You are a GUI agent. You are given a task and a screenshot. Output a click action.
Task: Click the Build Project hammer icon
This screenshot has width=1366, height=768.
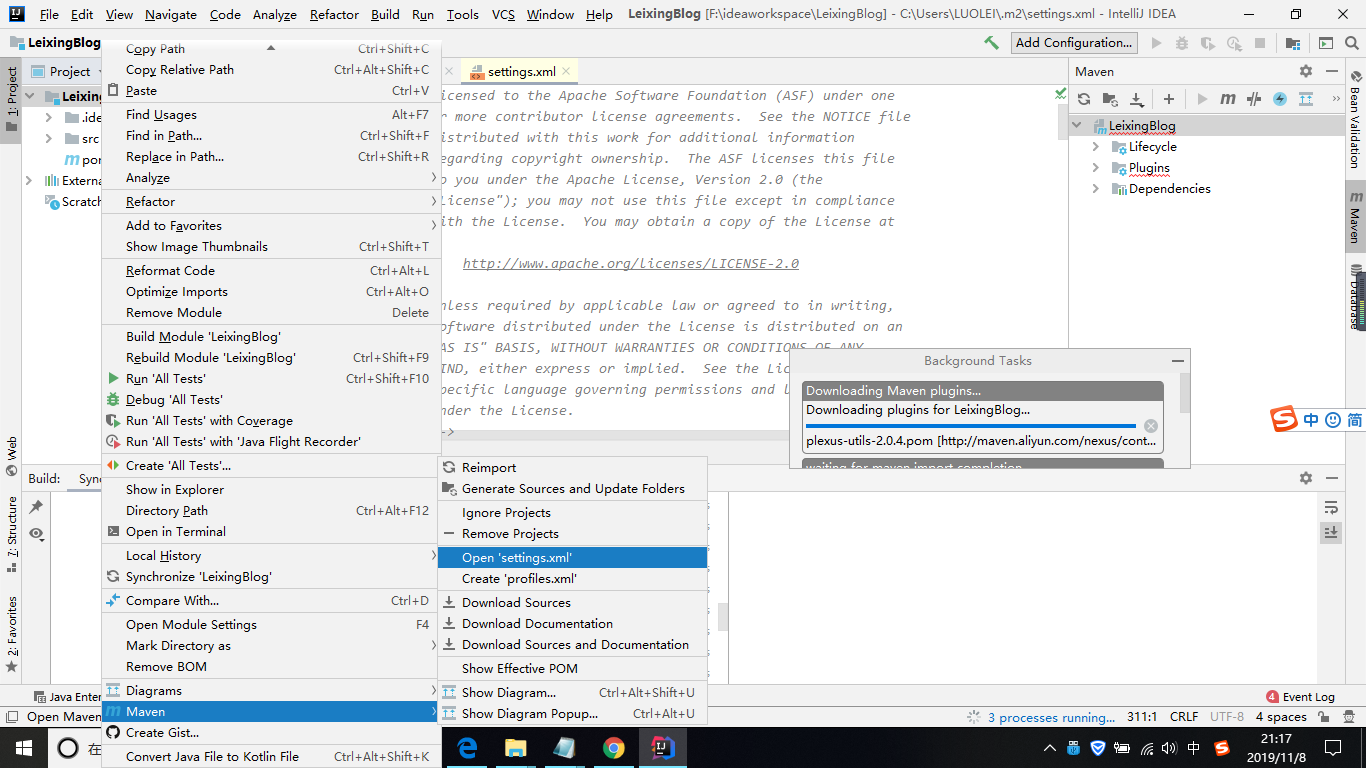point(991,43)
